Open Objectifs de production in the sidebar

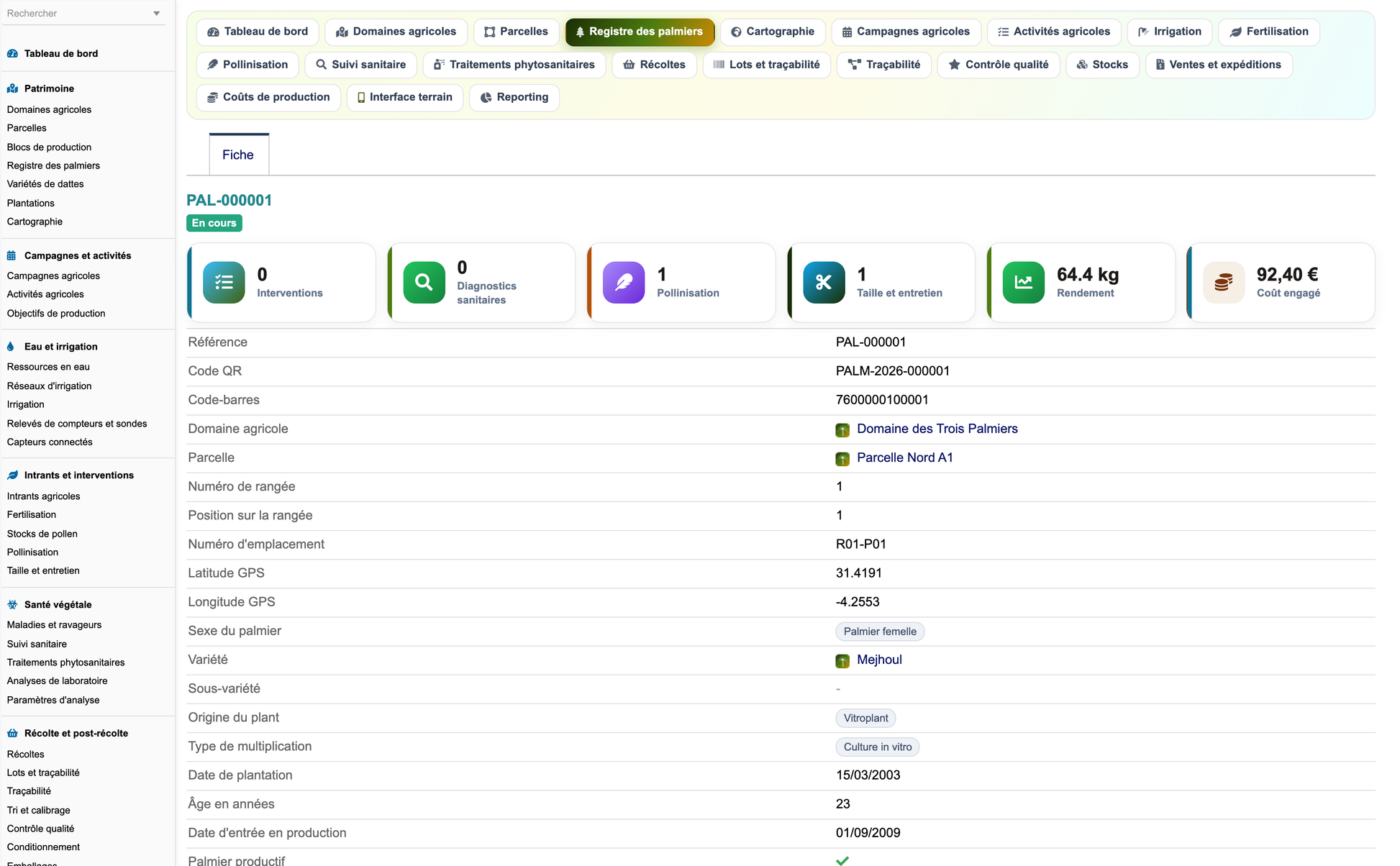[56, 314]
